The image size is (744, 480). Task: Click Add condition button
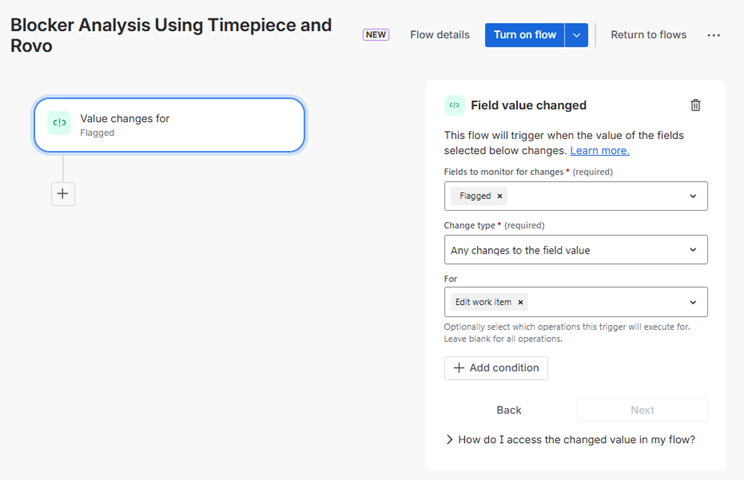pyautogui.click(x=496, y=368)
